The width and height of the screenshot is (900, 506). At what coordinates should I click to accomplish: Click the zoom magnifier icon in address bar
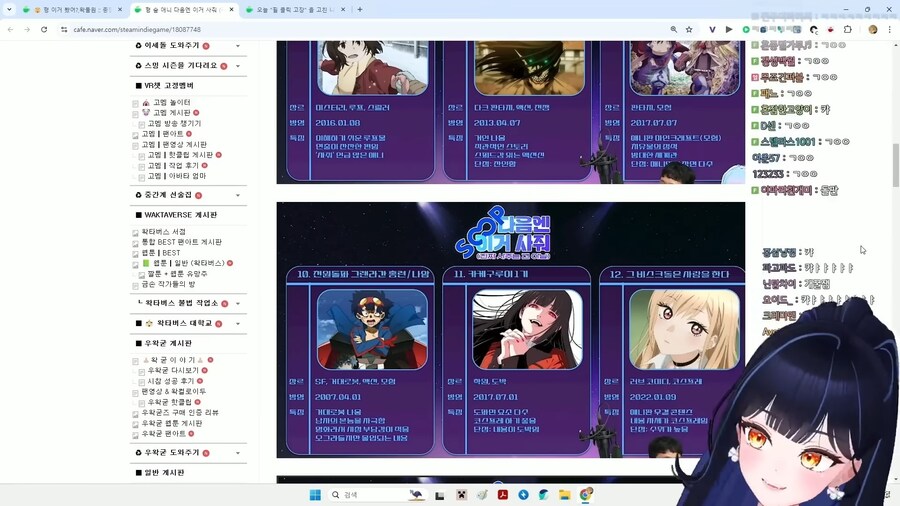pyautogui.click(x=673, y=29)
